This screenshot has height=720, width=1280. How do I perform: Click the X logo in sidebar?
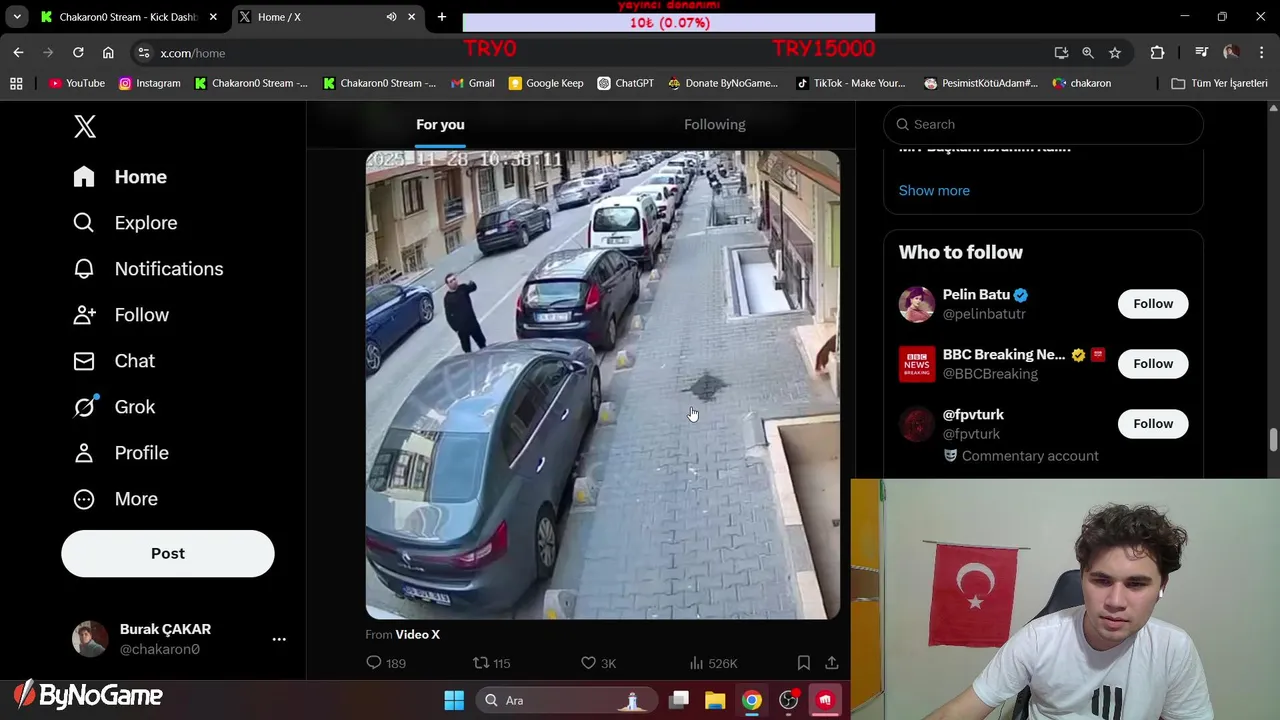(85, 126)
